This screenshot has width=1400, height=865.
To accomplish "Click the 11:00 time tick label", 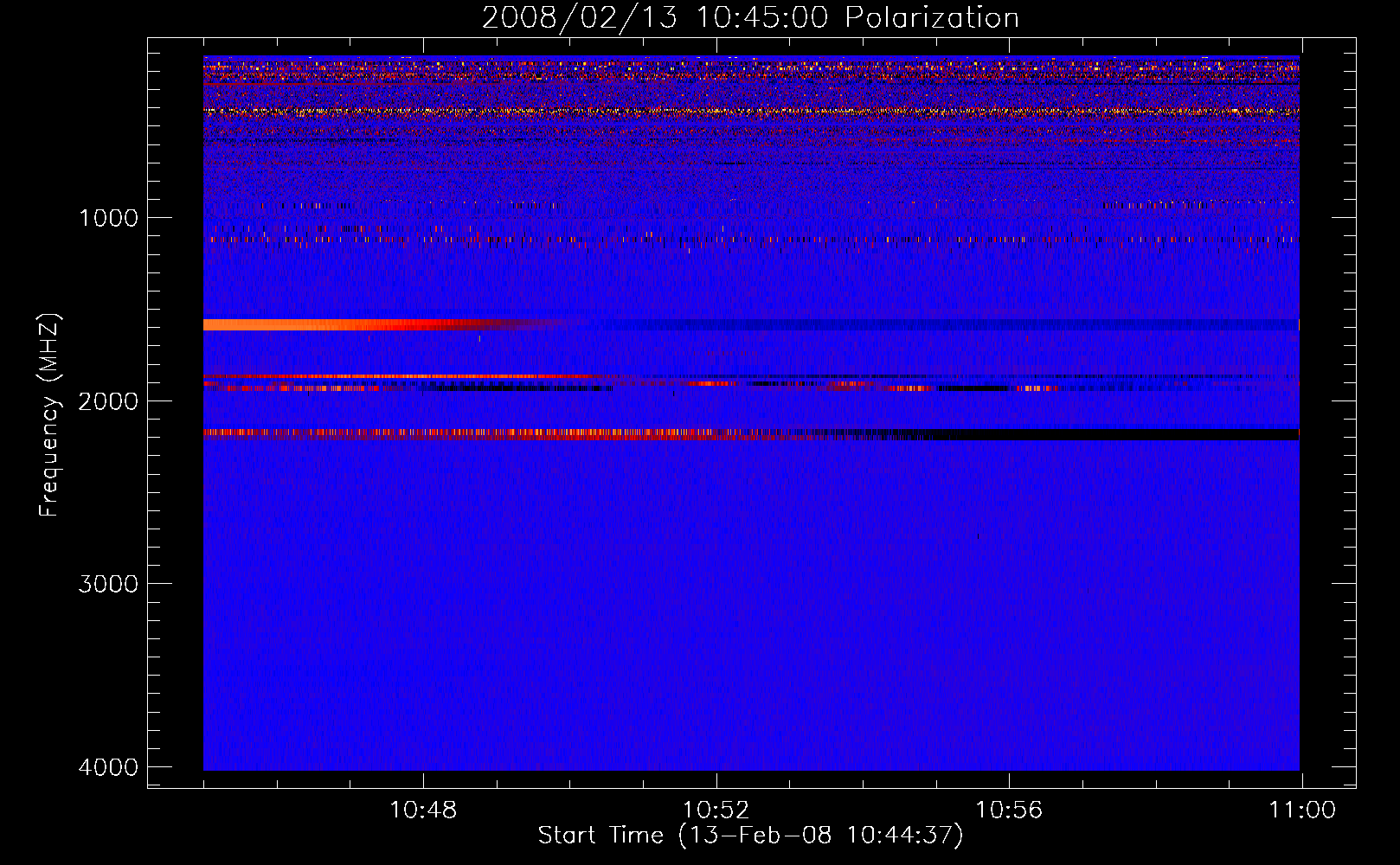I will (x=1302, y=811).
